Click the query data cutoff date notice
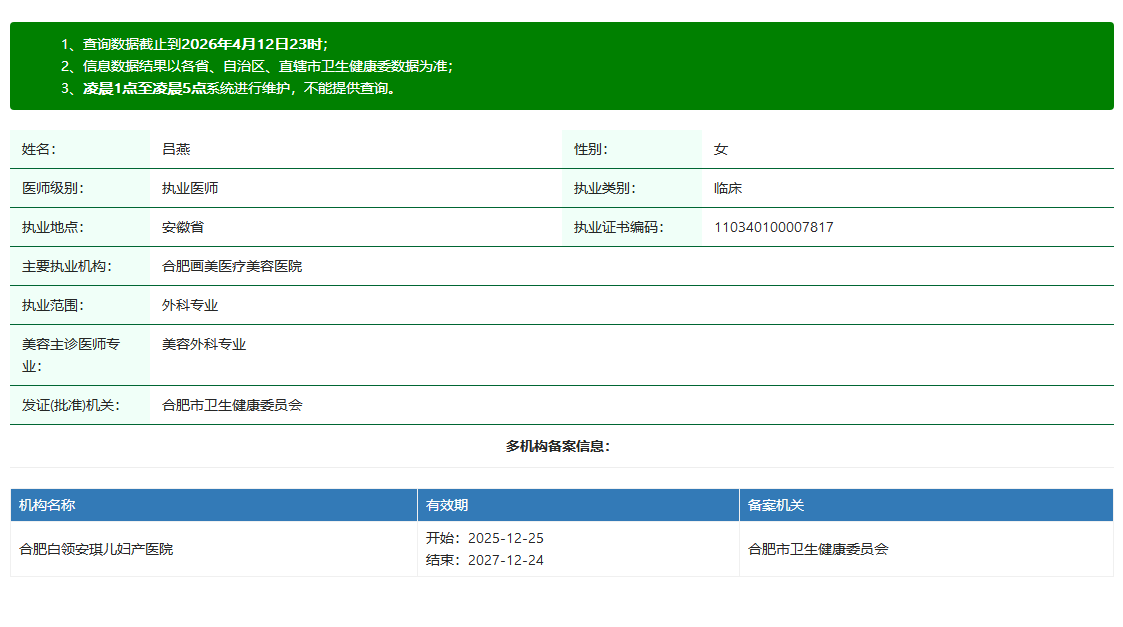1123x627 pixels. 205,44
